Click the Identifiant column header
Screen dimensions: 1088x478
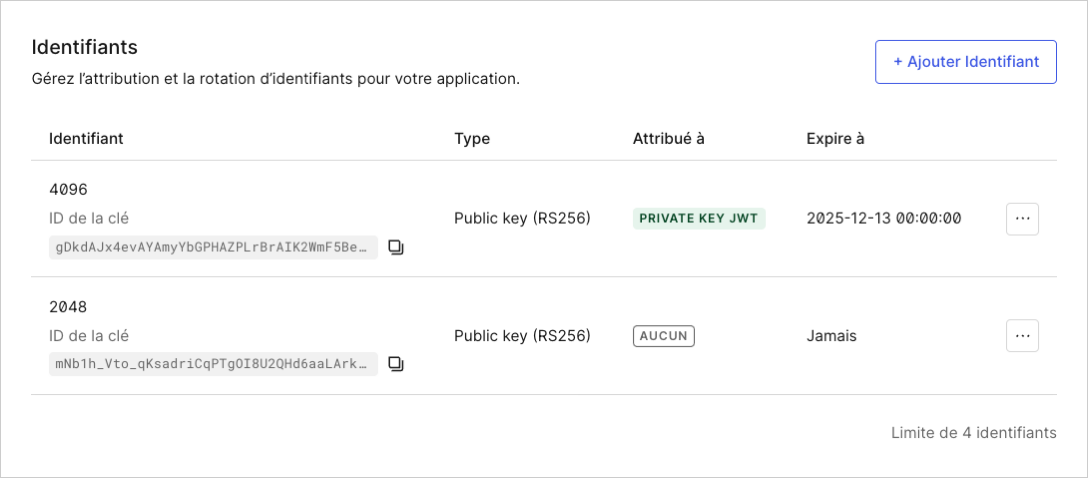click(x=86, y=138)
